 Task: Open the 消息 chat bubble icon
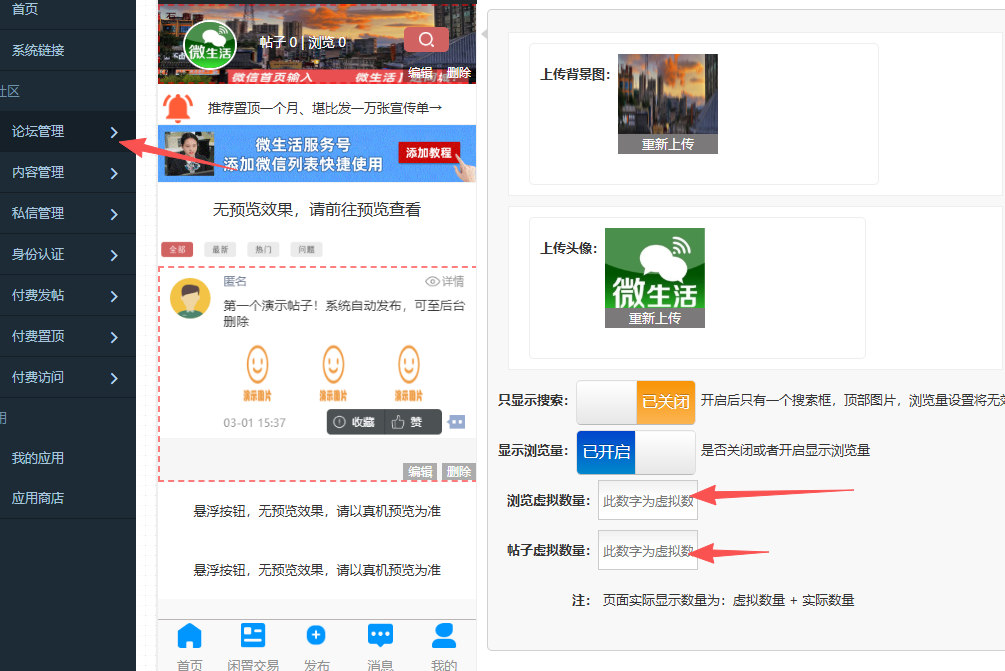click(380, 636)
